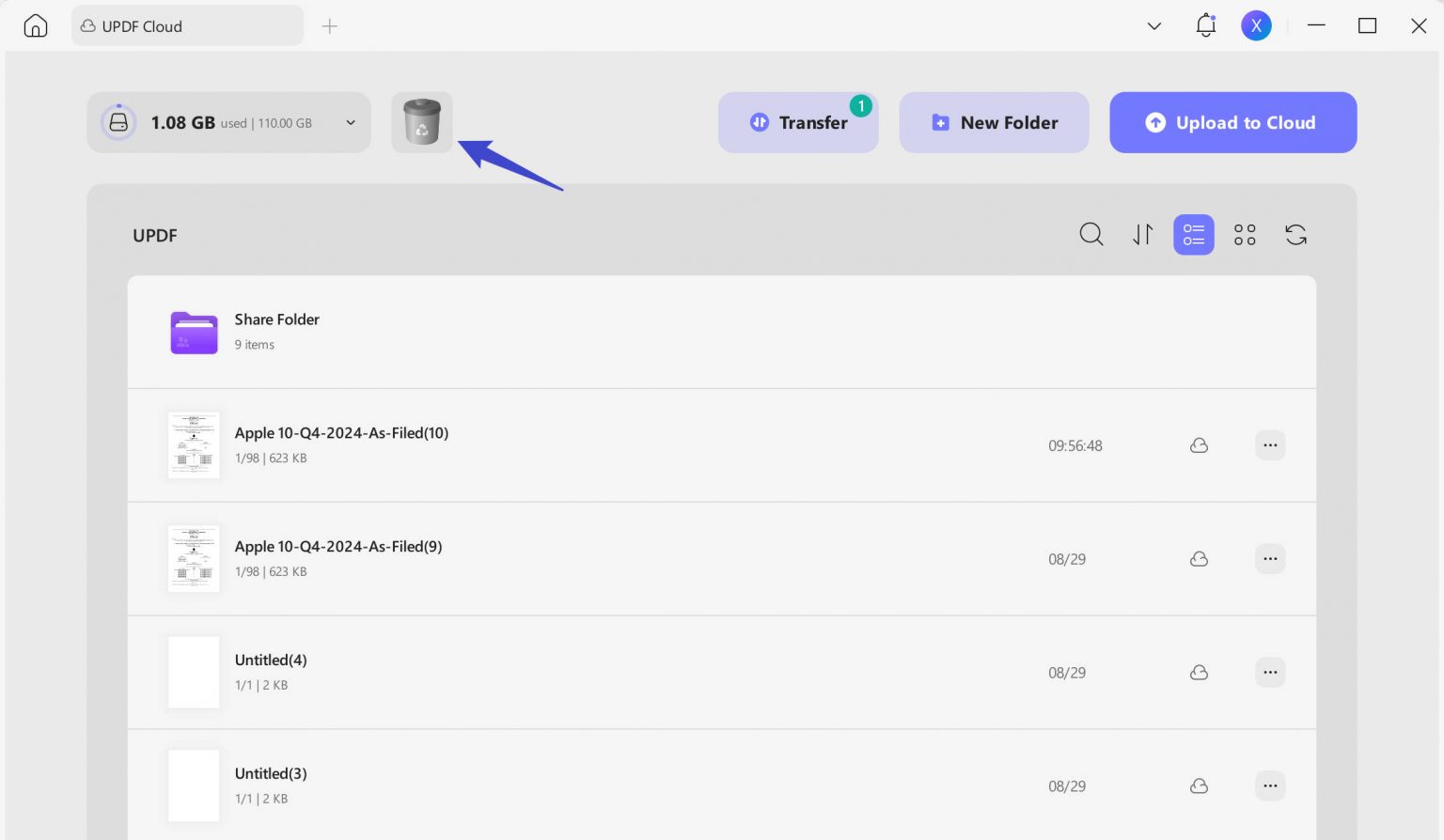This screenshot has height=840, width=1444.
Task: Click file name "Untitled(3)"
Action: [x=271, y=774]
